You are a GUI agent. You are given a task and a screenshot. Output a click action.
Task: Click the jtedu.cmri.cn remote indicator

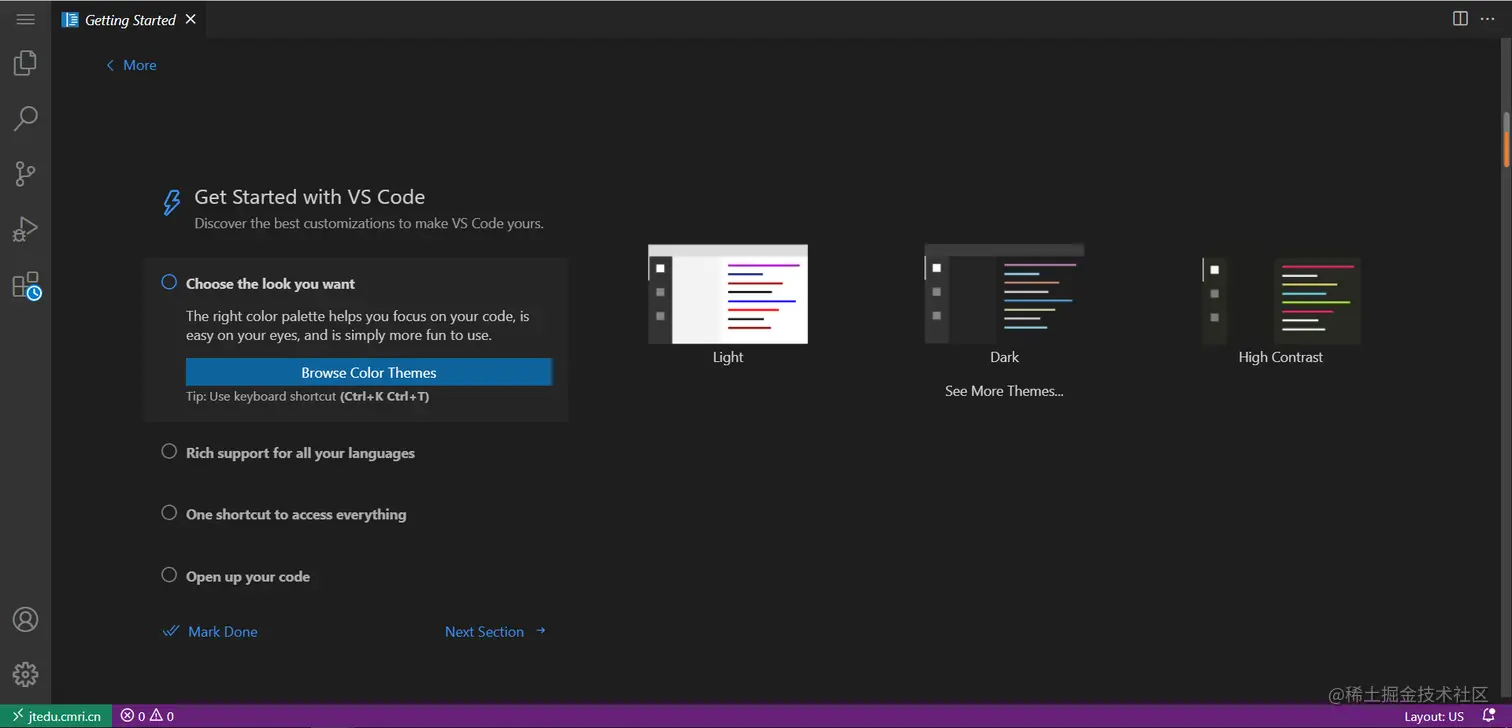tap(57, 716)
